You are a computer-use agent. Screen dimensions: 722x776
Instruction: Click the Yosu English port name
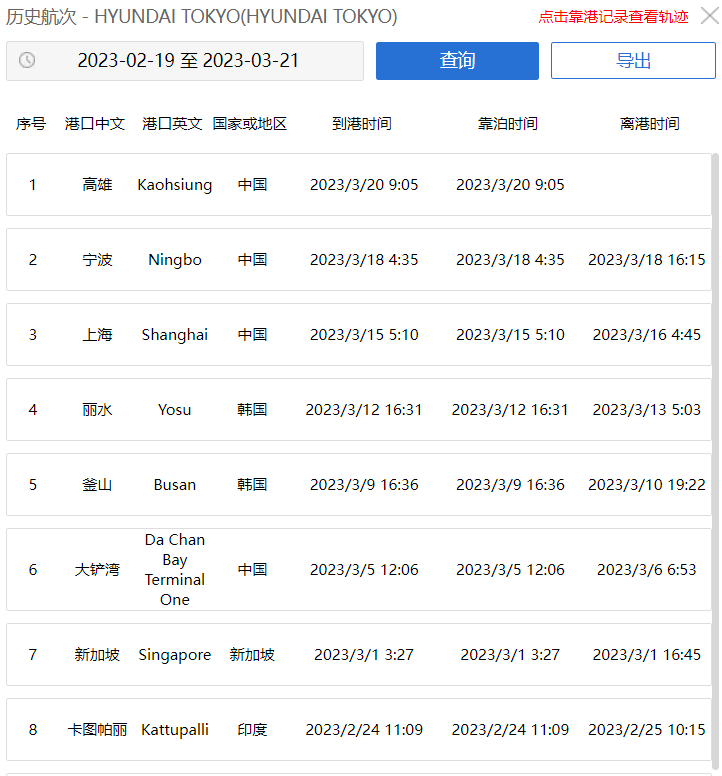click(x=175, y=410)
